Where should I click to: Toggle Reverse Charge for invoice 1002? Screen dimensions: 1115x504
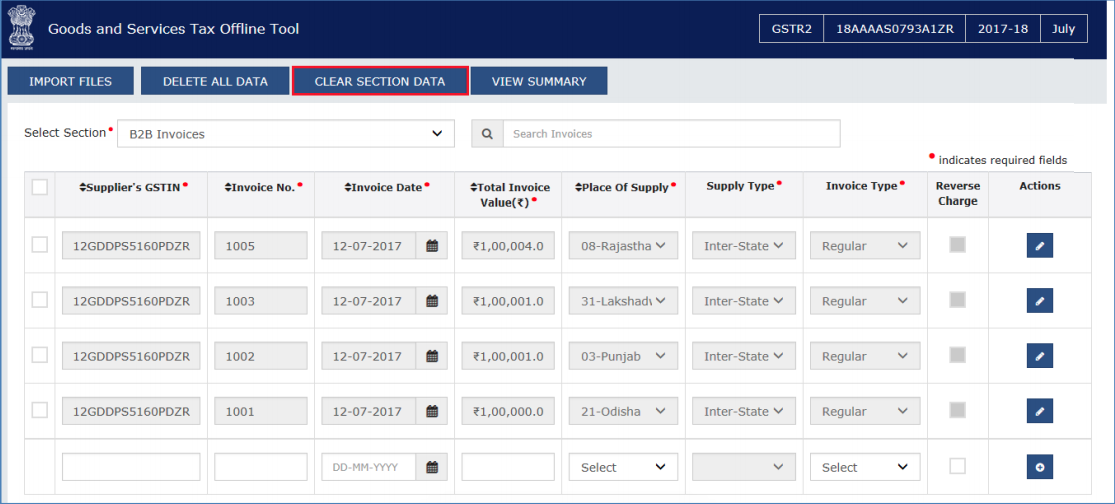coord(958,355)
